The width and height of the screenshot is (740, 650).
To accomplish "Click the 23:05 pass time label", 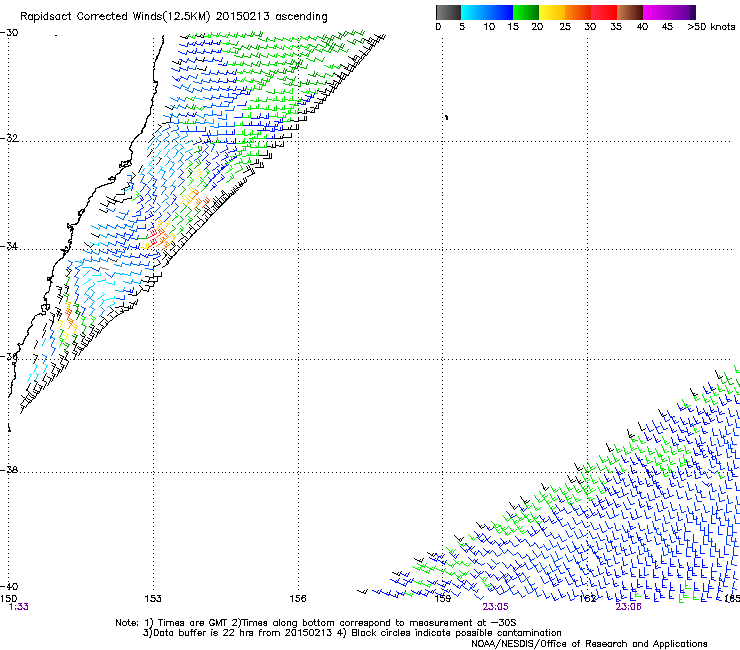I will click(x=495, y=607).
